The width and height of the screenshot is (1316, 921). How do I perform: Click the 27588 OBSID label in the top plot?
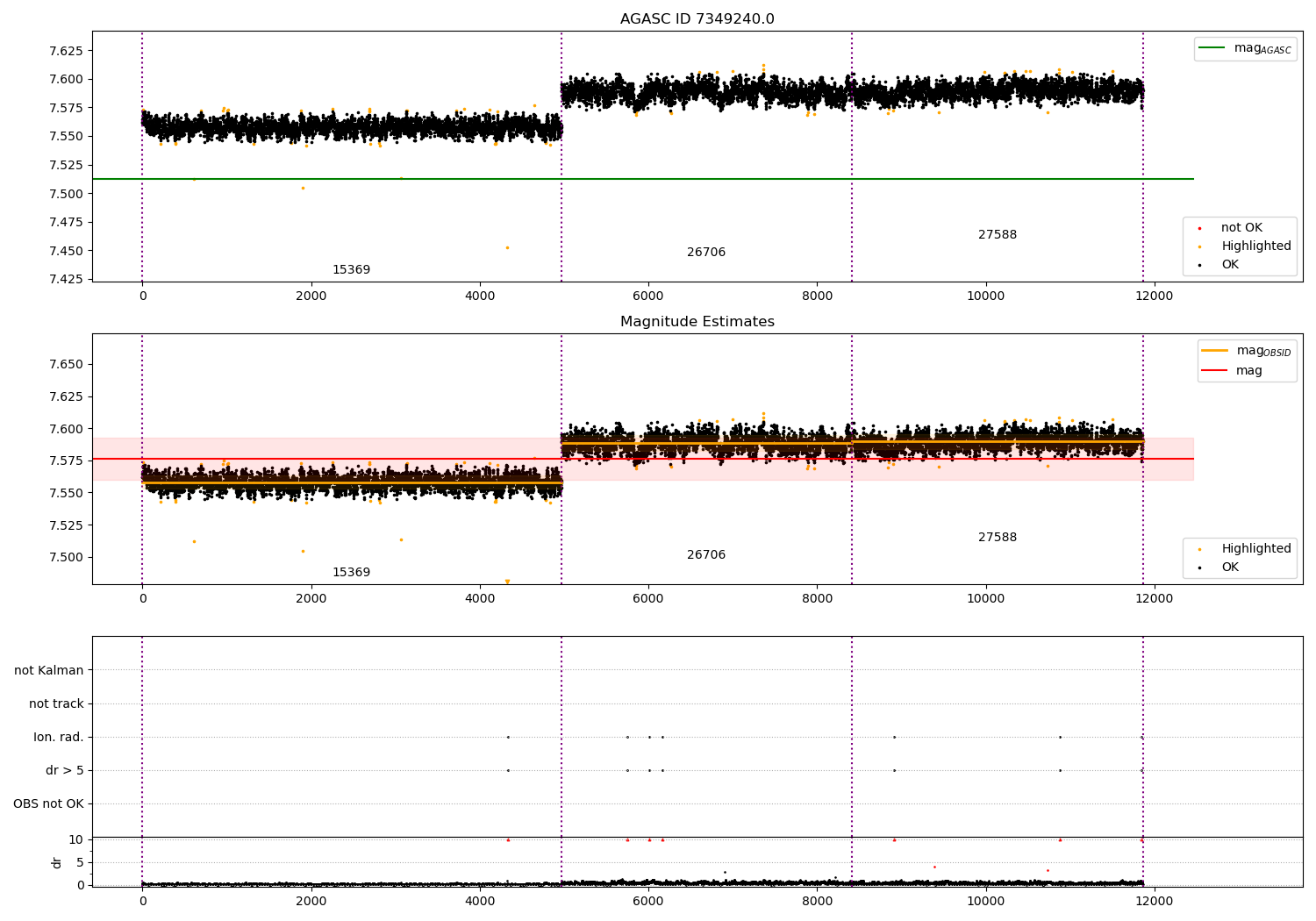click(x=998, y=235)
